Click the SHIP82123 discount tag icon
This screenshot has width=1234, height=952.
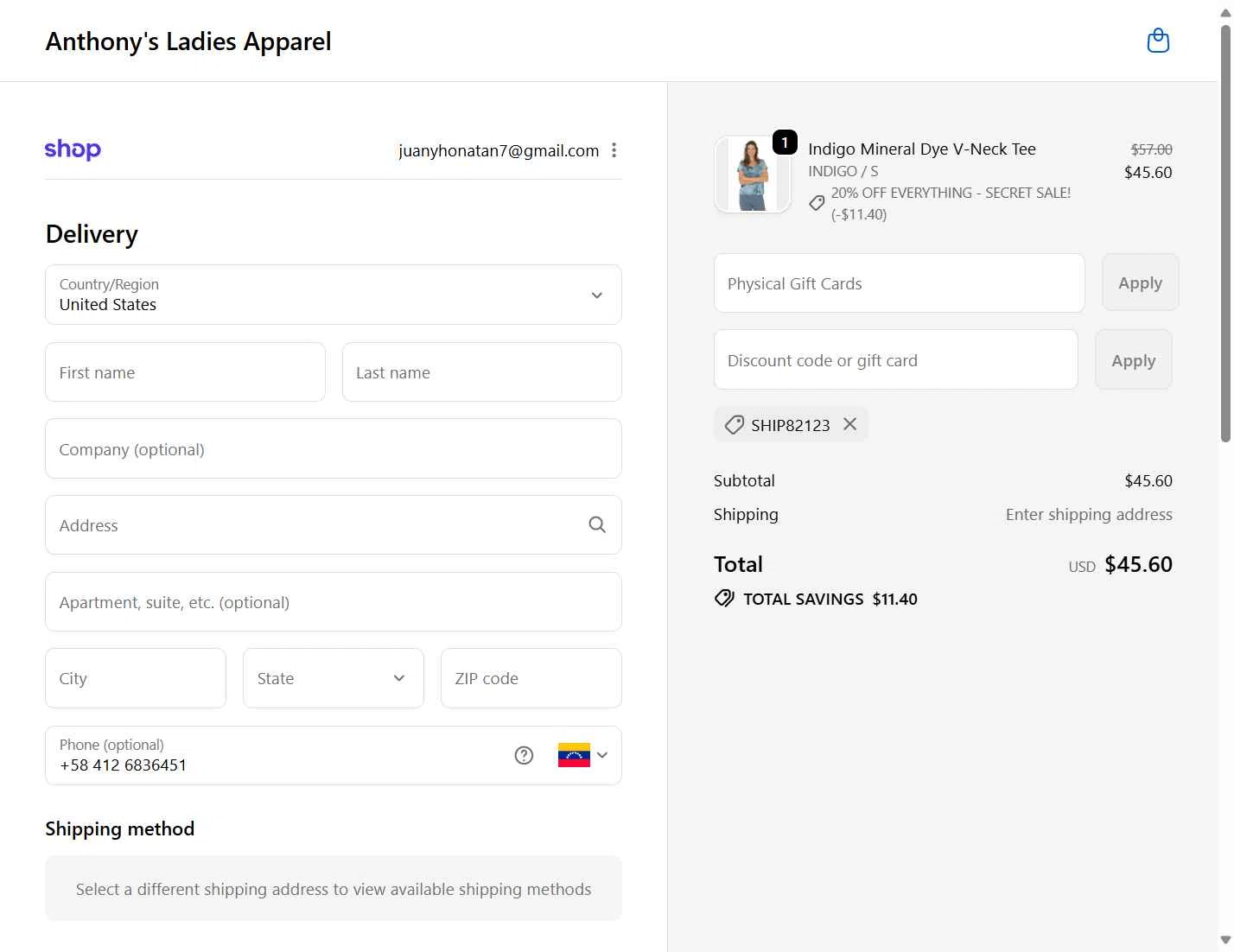tap(735, 425)
